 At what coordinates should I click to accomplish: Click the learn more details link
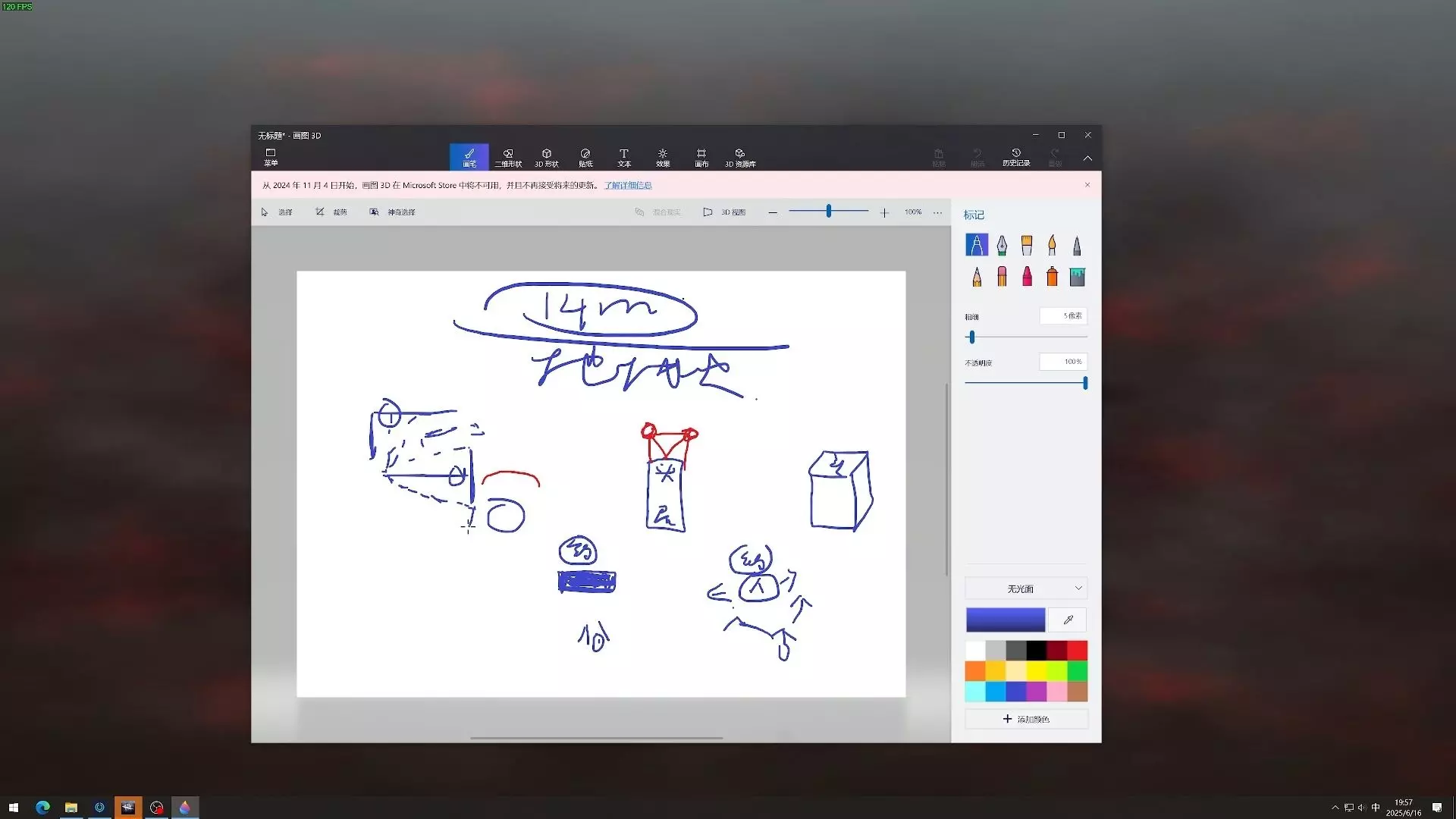click(x=628, y=185)
